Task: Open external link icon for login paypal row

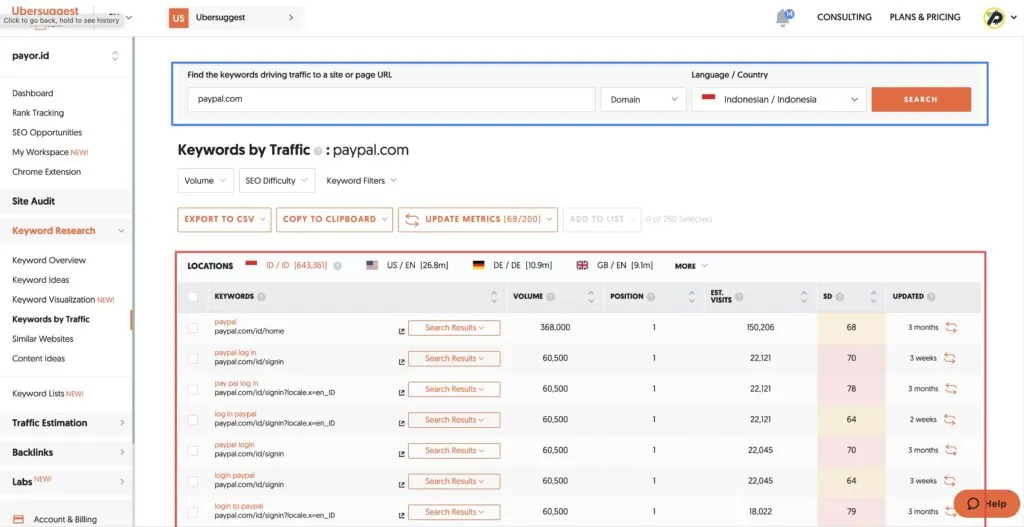Action: (401, 485)
